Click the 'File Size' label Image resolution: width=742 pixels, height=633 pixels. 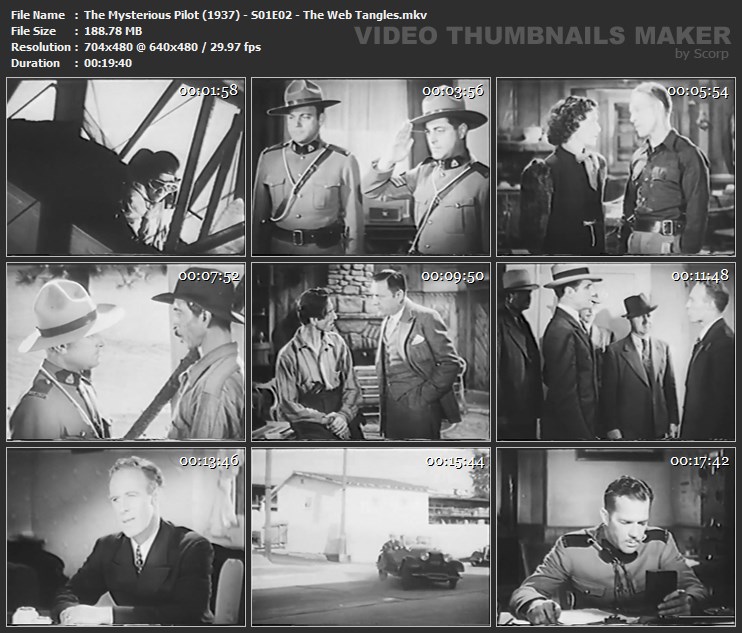click(33, 31)
